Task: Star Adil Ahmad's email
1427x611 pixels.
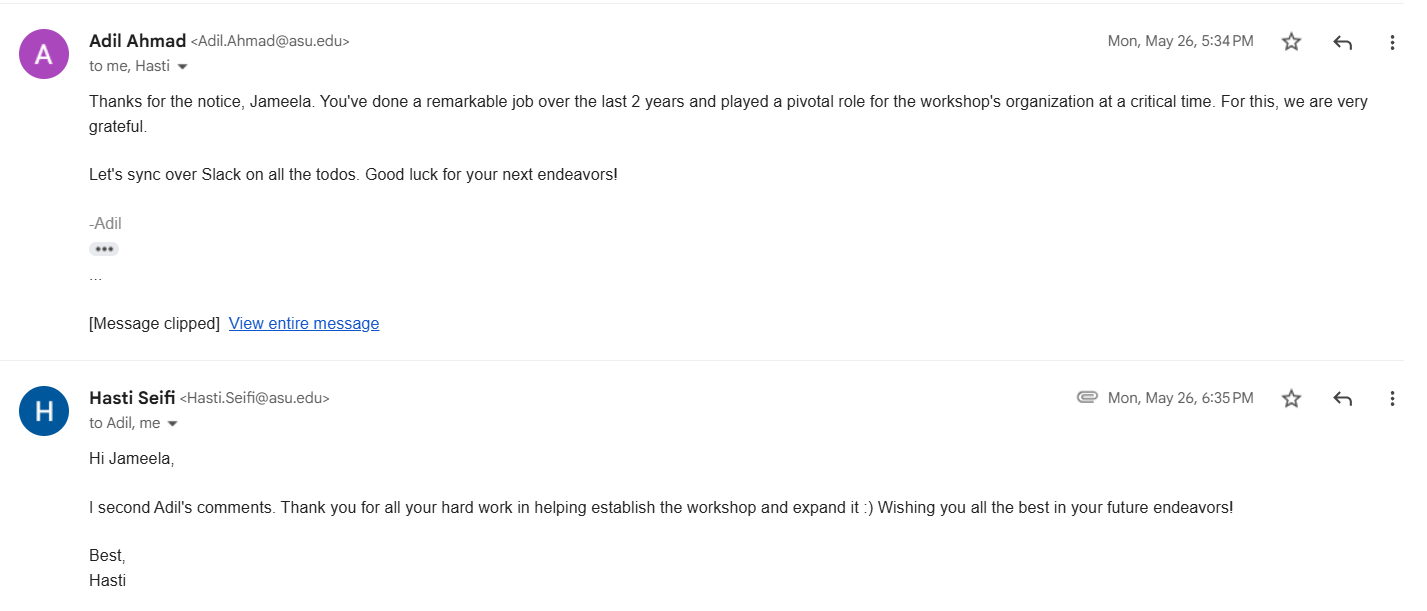Action: 1291,42
